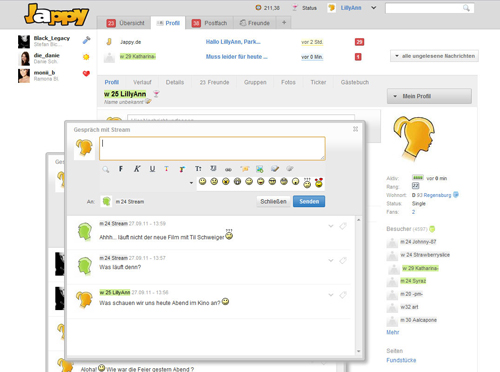Select the Gästebuch profile tab
Viewport: 500px width, 372px height.
tap(355, 82)
